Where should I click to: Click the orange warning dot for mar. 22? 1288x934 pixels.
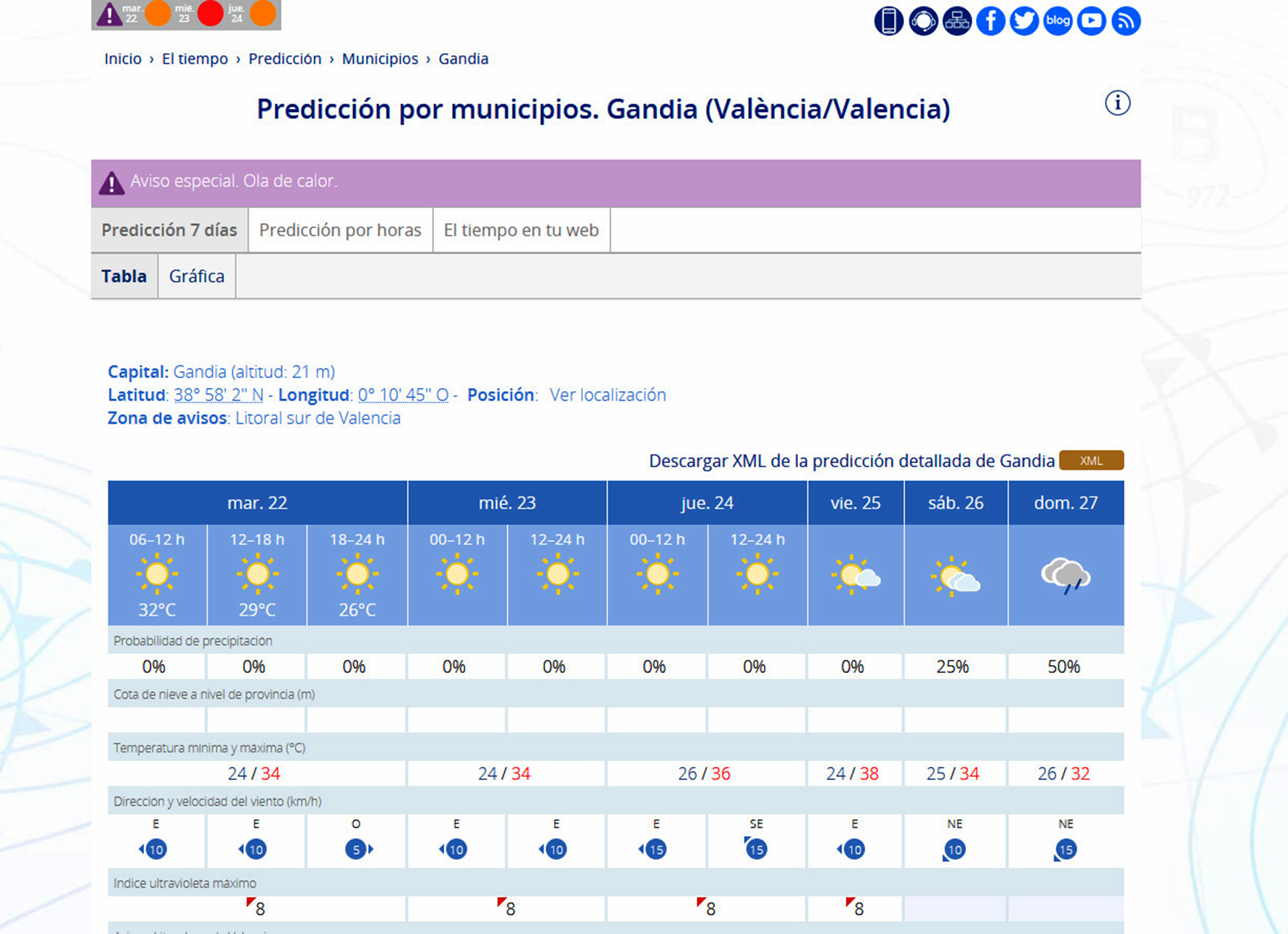[x=158, y=12]
